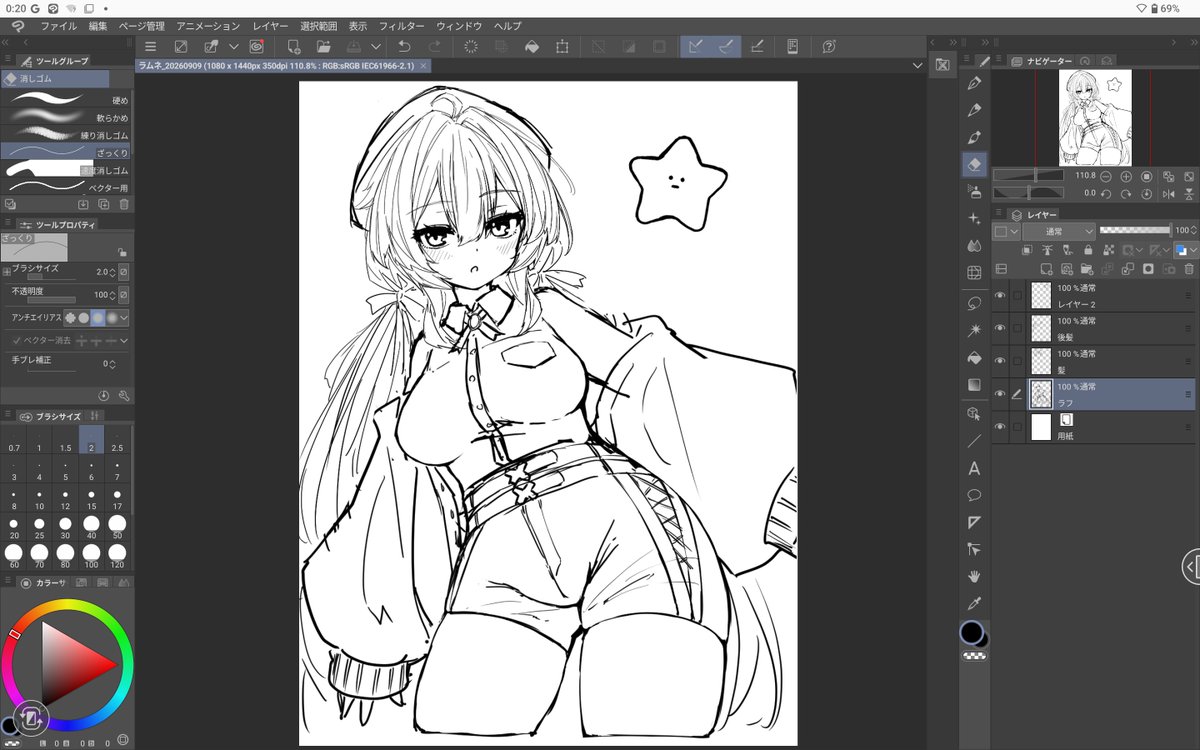This screenshot has width=1200, height=750.
Task: Click the New layer folder icon
Action: [x=1085, y=269]
